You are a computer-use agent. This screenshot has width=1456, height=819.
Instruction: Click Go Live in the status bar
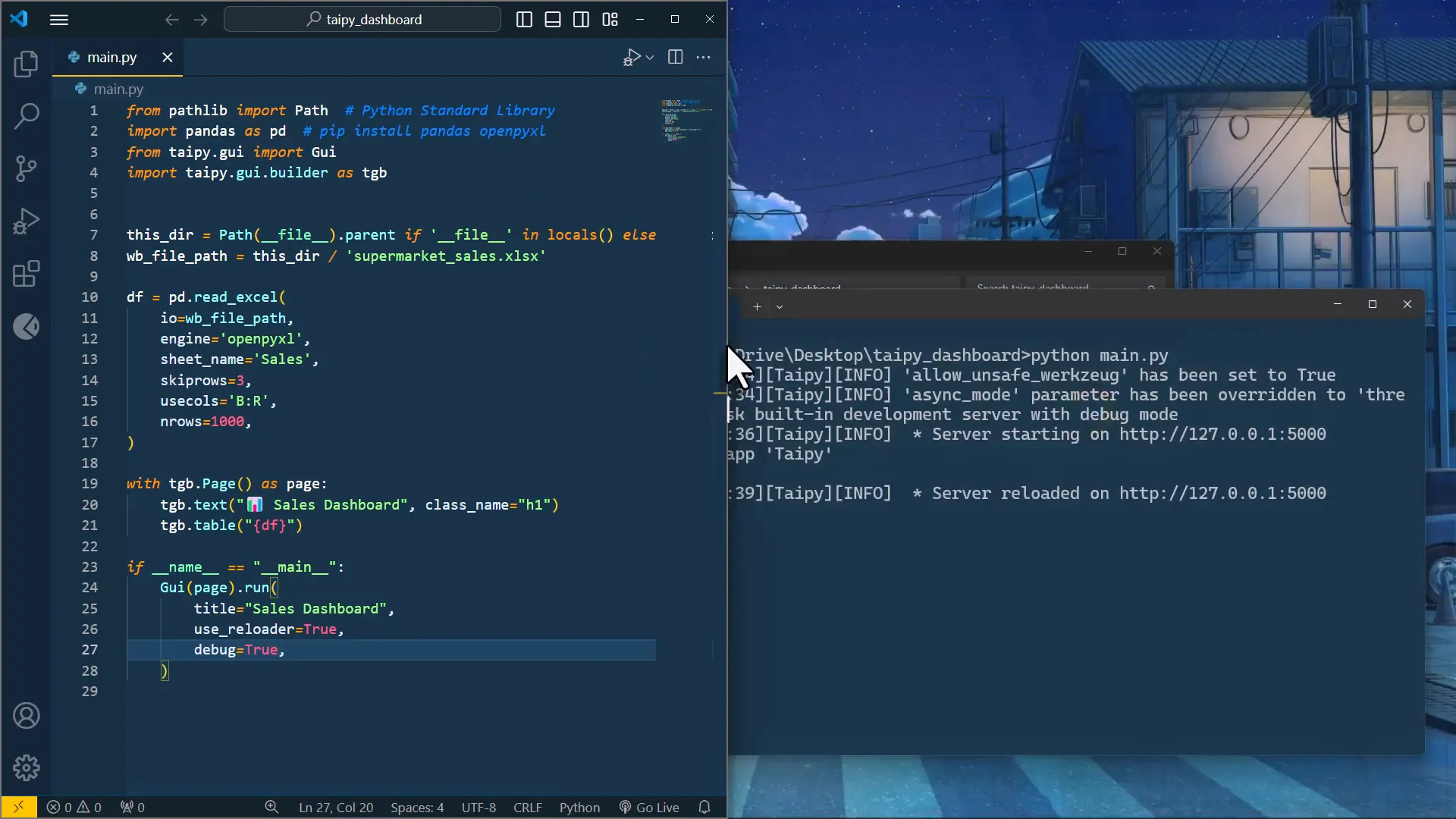tap(649, 808)
